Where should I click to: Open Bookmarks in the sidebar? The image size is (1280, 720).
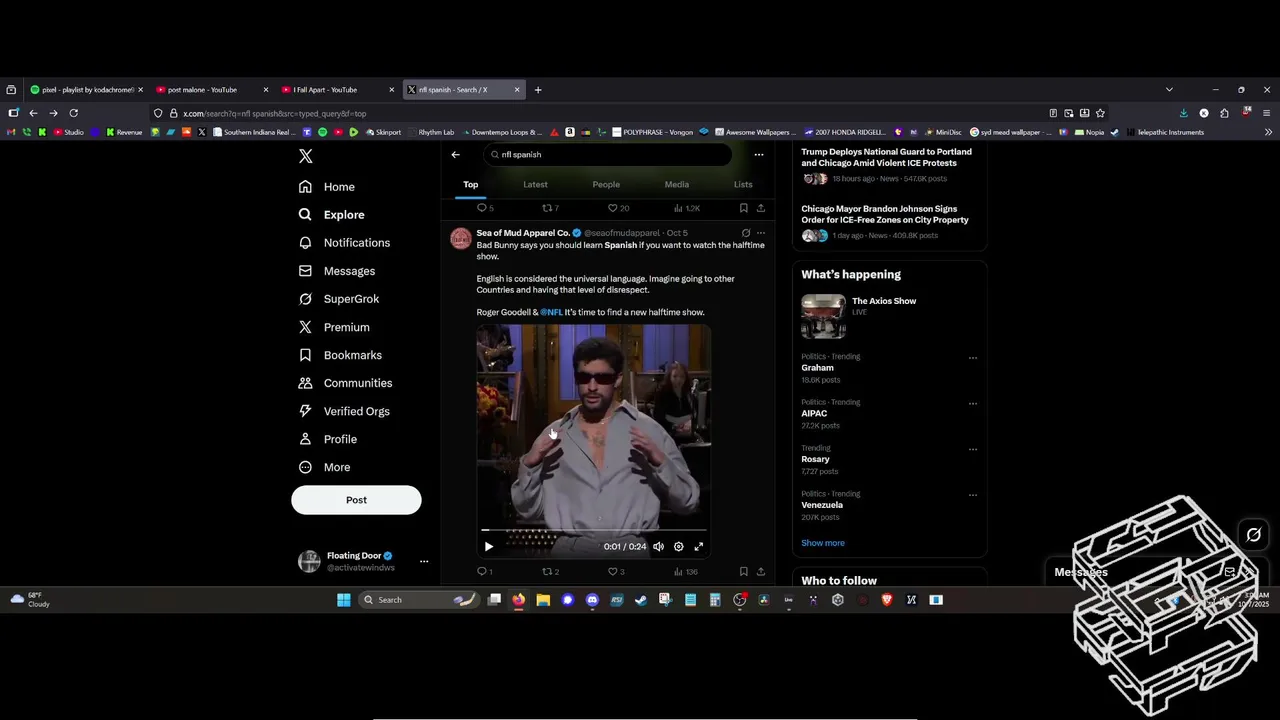340,355
